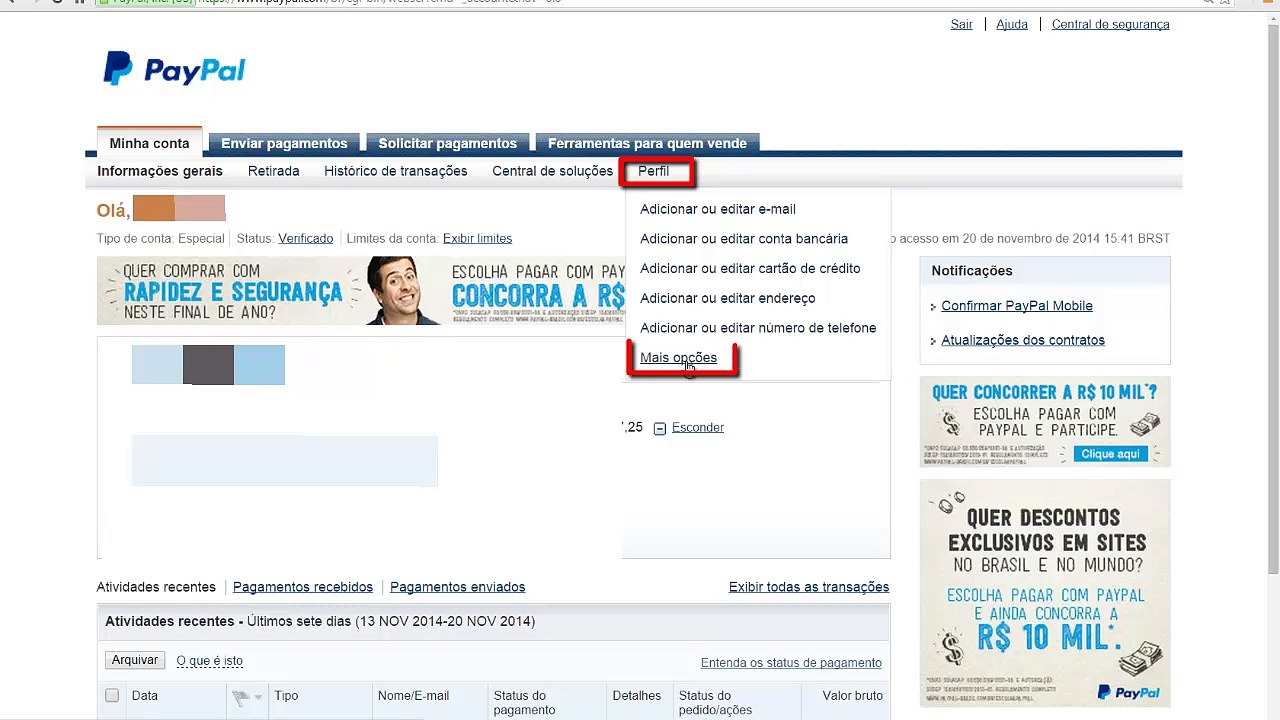Image resolution: width=1280 pixels, height=720 pixels.
Task: Open Atualizações dos contratos notification
Action: tap(1023, 340)
